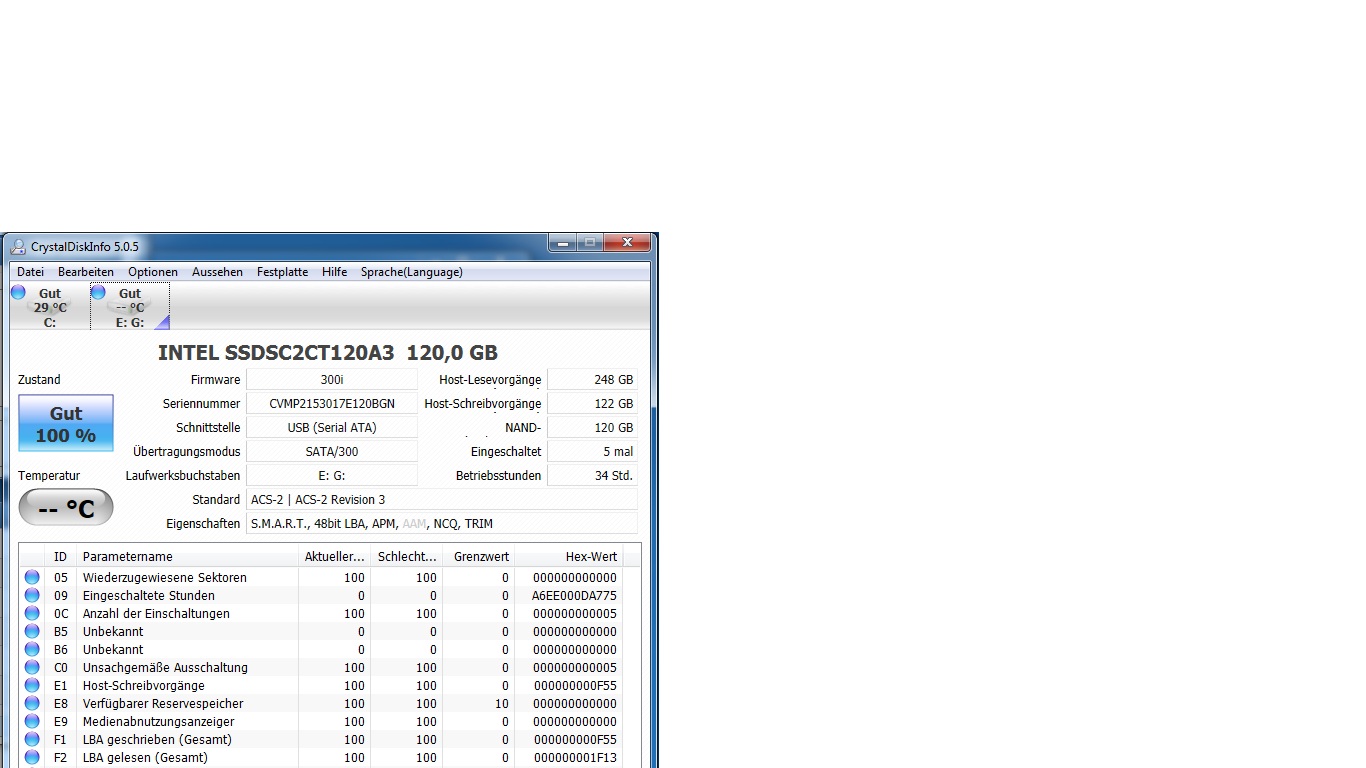Click status orb for Anzahl der Einschaltungen
1366x768 pixels.
(32, 613)
